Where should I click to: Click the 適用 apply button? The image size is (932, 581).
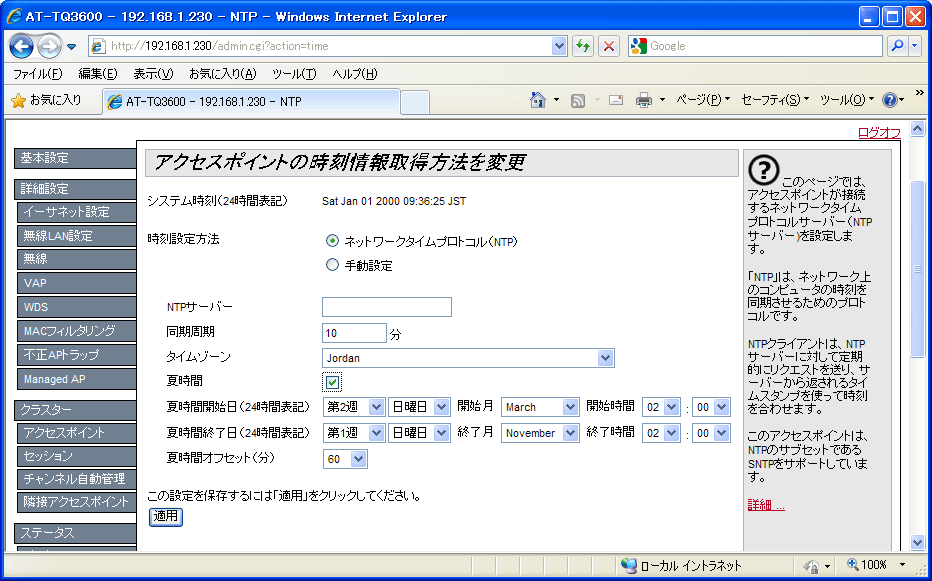tap(166, 517)
